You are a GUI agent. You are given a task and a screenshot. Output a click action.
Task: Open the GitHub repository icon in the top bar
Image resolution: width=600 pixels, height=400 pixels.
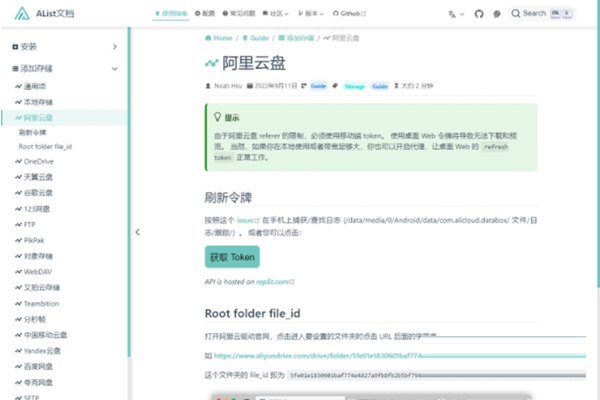(x=478, y=14)
